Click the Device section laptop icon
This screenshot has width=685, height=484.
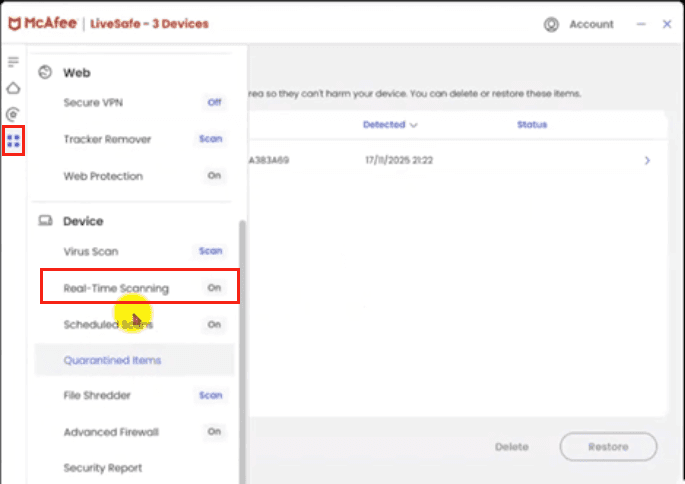coord(45,221)
